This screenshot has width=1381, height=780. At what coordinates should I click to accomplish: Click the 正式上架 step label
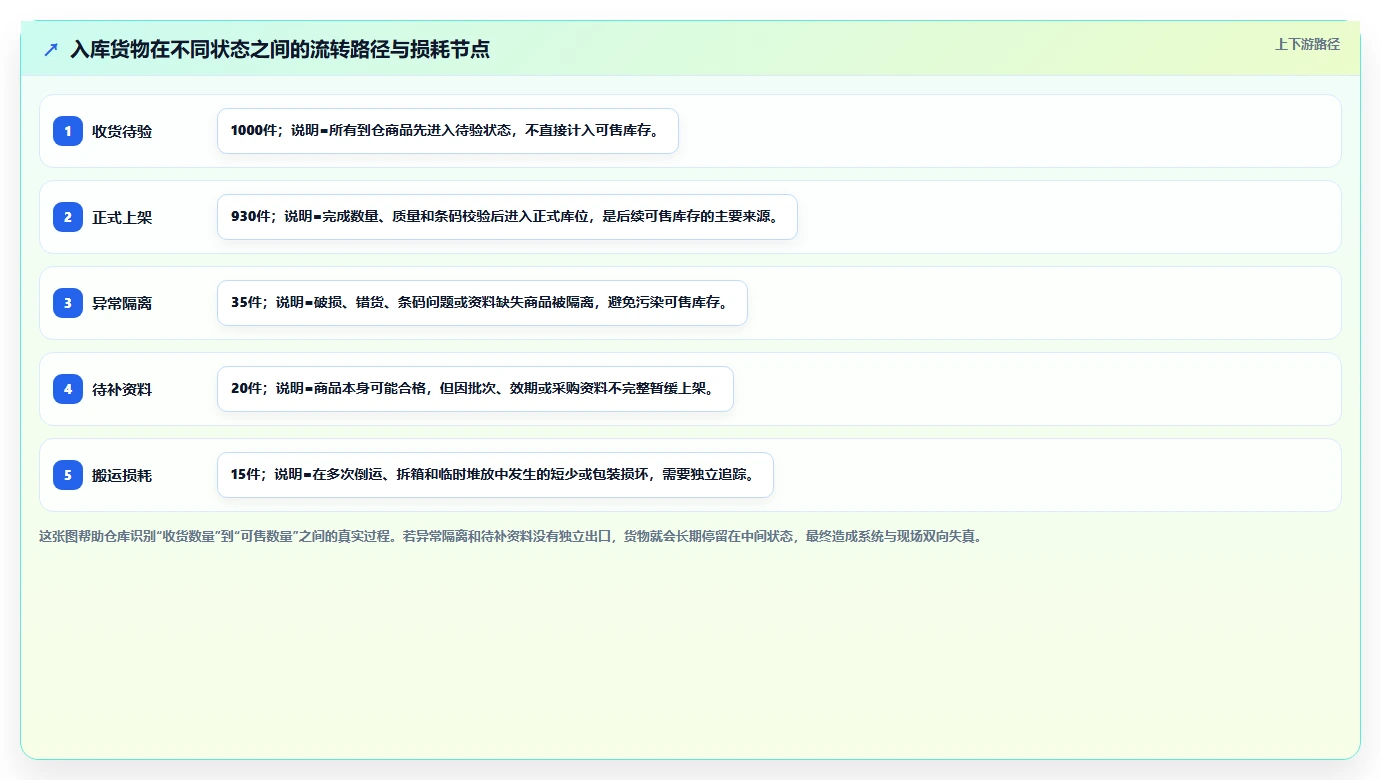click(x=122, y=217)
